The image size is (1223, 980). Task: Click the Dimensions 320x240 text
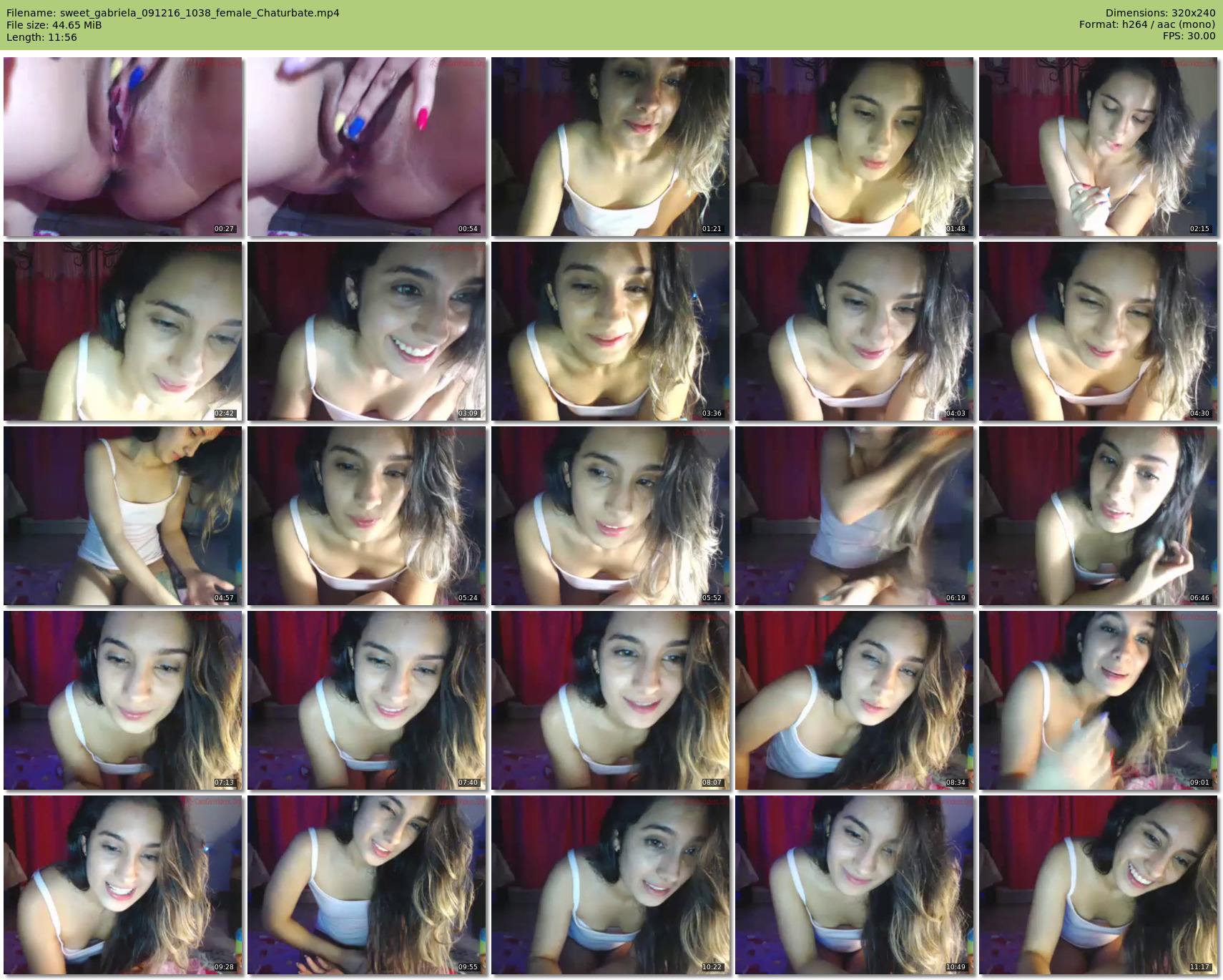click(x=1160, y=13)
